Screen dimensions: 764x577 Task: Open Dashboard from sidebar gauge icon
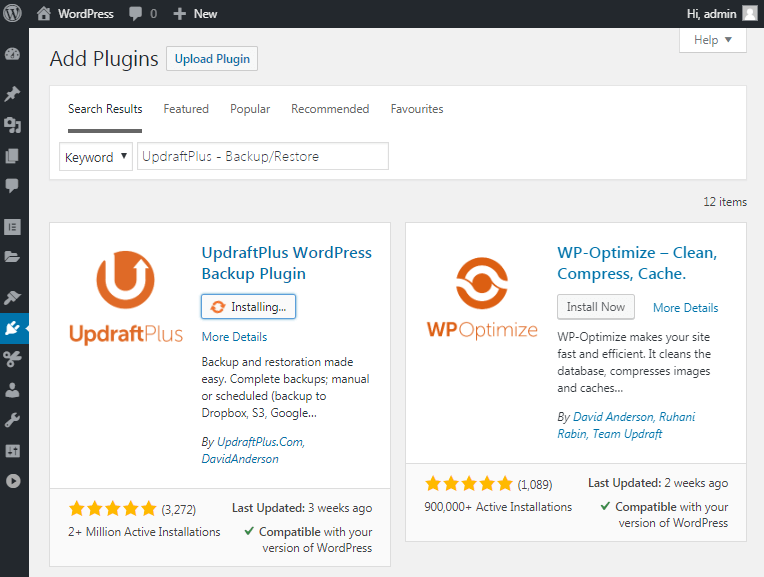tap(12, 54)
